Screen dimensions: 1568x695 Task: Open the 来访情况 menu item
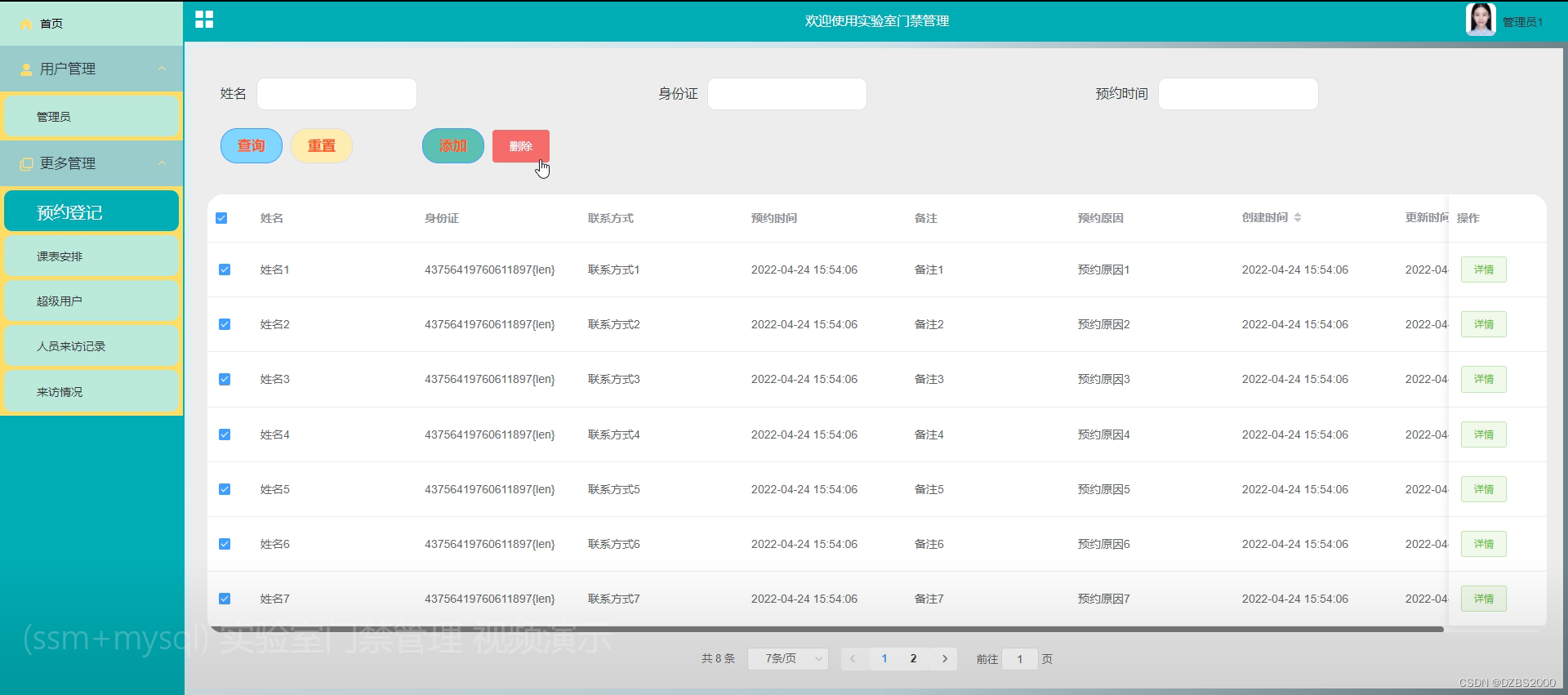click(91, 392)
